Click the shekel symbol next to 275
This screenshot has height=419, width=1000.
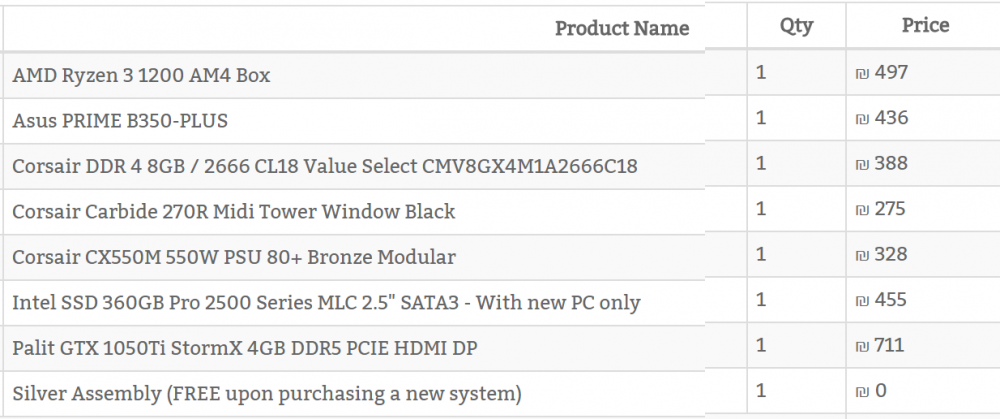862,210
